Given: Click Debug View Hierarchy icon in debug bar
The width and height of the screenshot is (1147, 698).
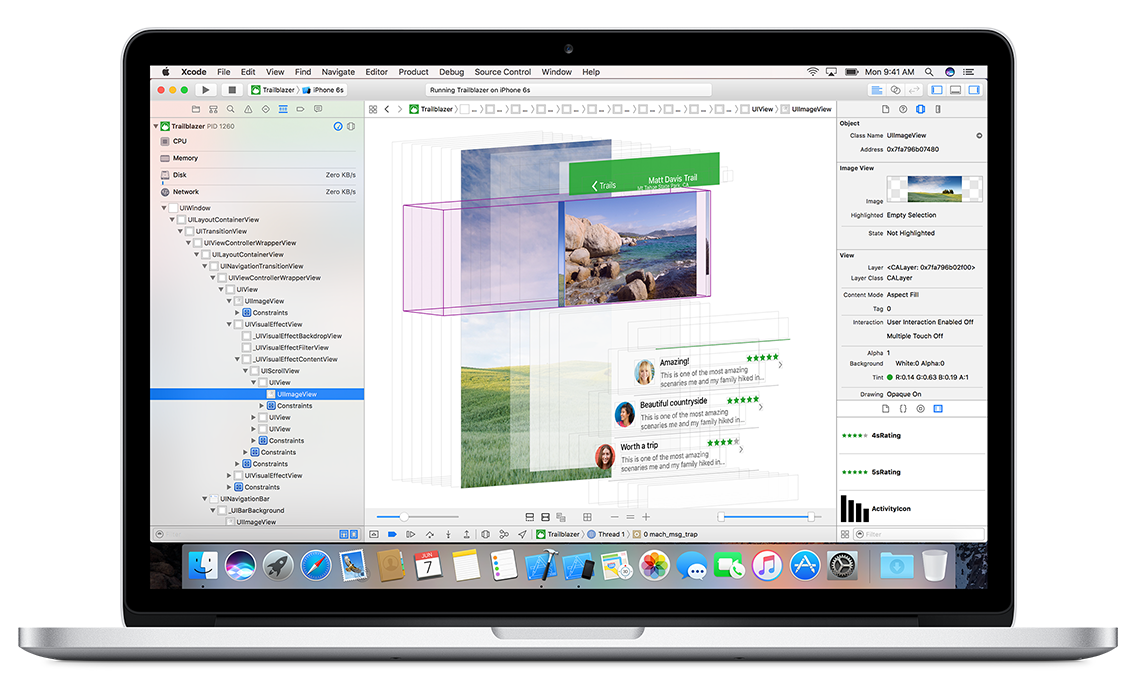Looking at the screenshot, I should (x=486, y=535).
